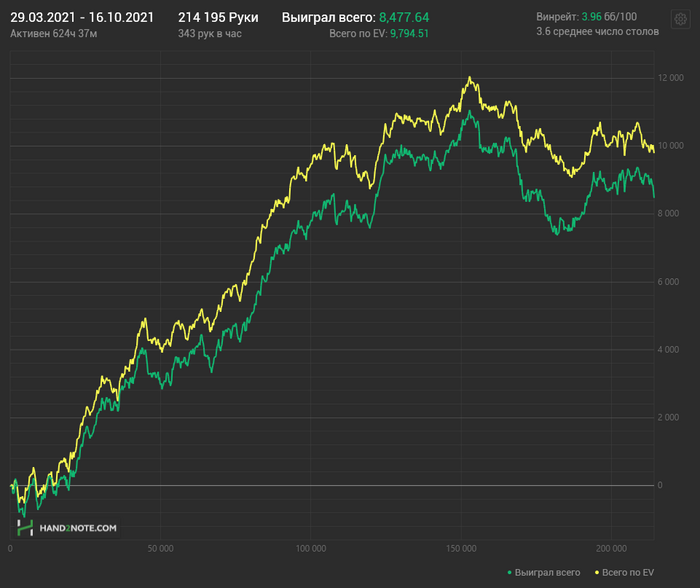Click the green legend dot for Выиграл всего
The height and width of the screenshot is (588, 700).
click(508, 573)
